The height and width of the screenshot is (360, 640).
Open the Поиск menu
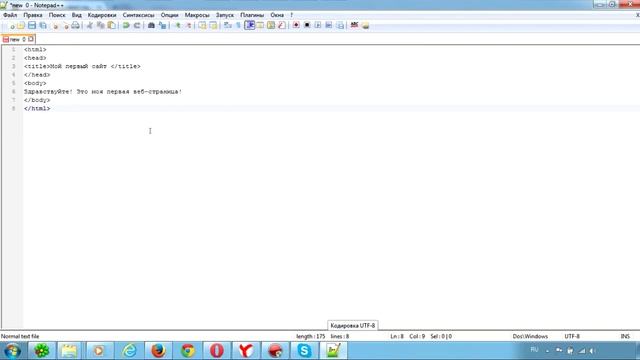[57, 15]
